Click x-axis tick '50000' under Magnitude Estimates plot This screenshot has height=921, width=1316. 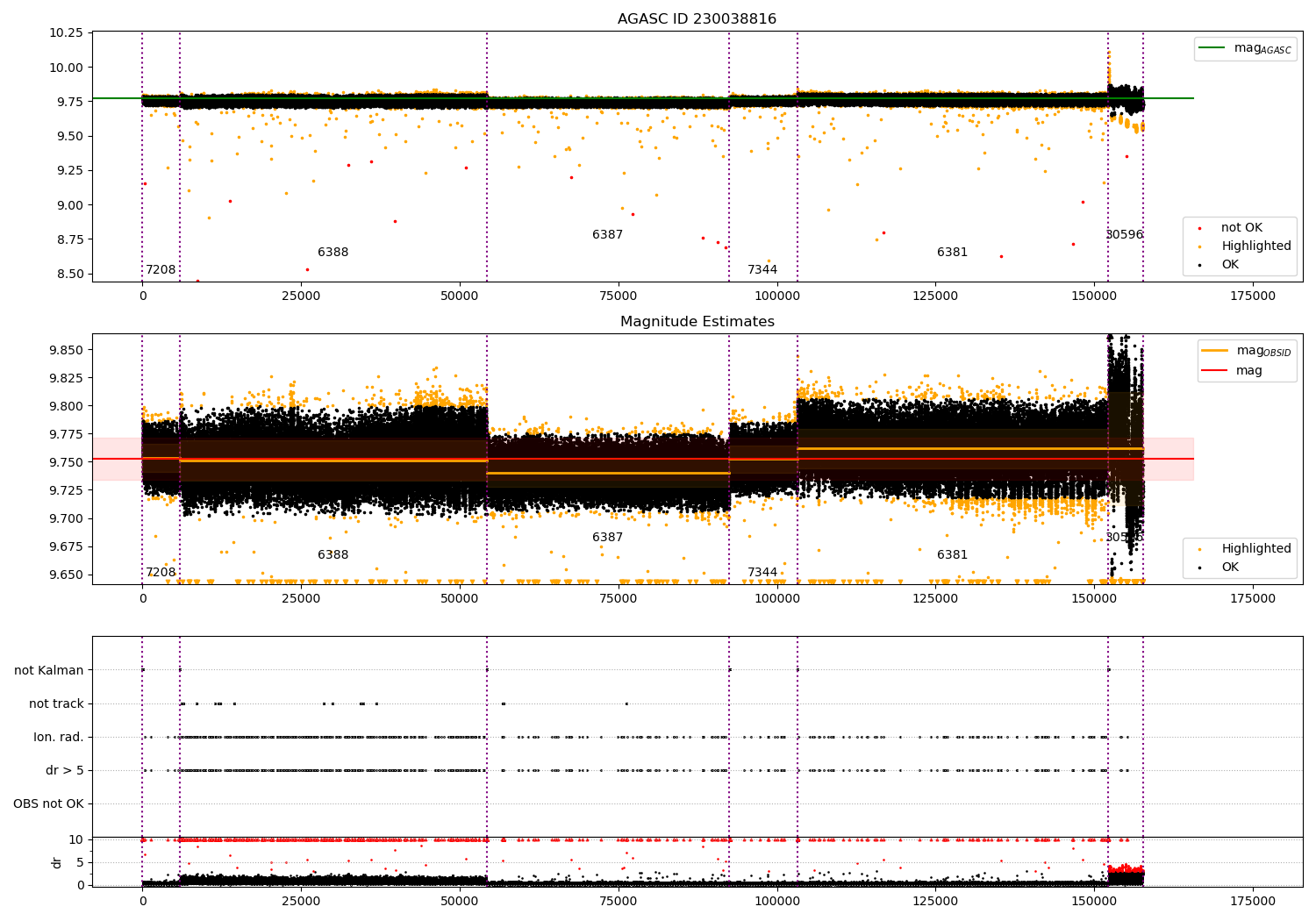click(460, 599)
